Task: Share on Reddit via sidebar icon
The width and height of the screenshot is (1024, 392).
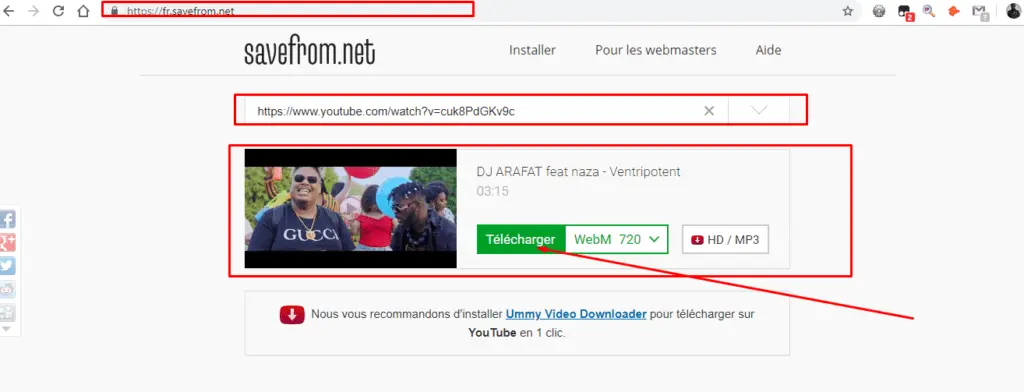Action: (7, 289)
